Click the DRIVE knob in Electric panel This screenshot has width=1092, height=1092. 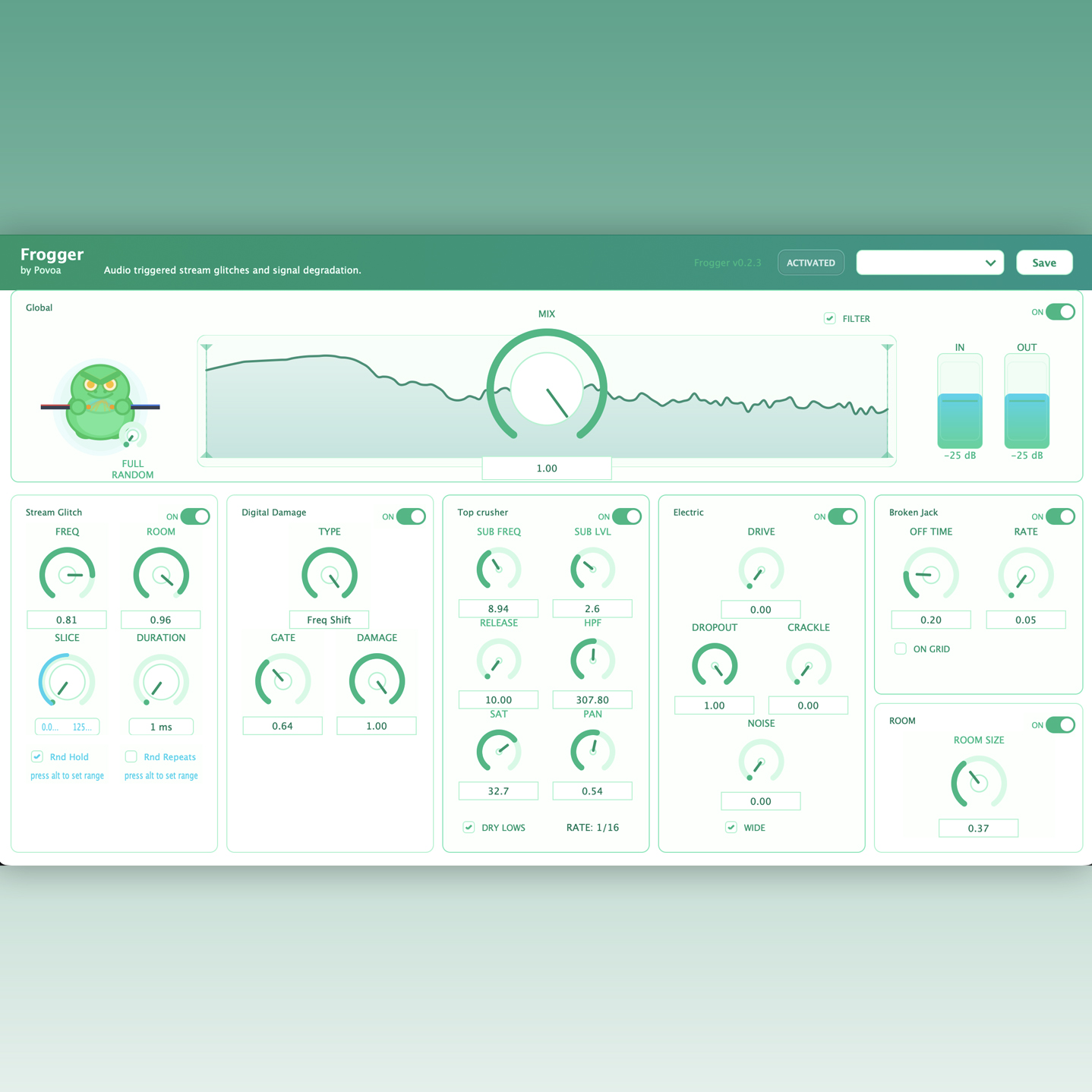761,570
